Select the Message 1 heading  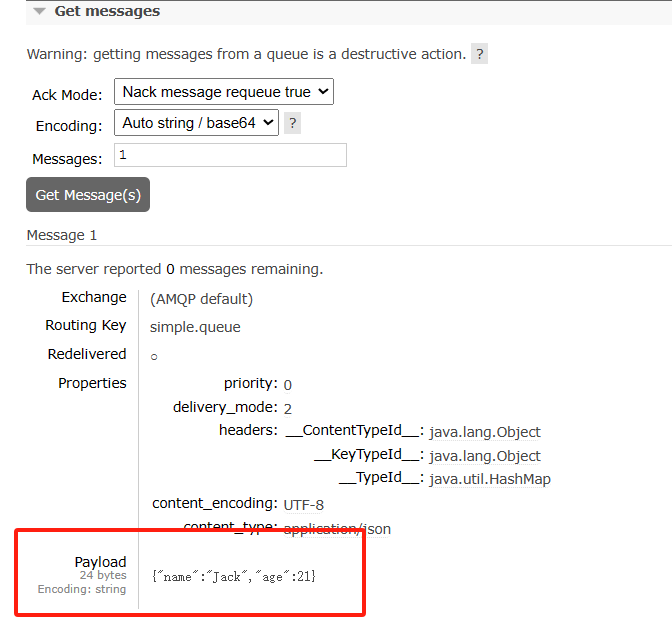click(x=62, y=235)
